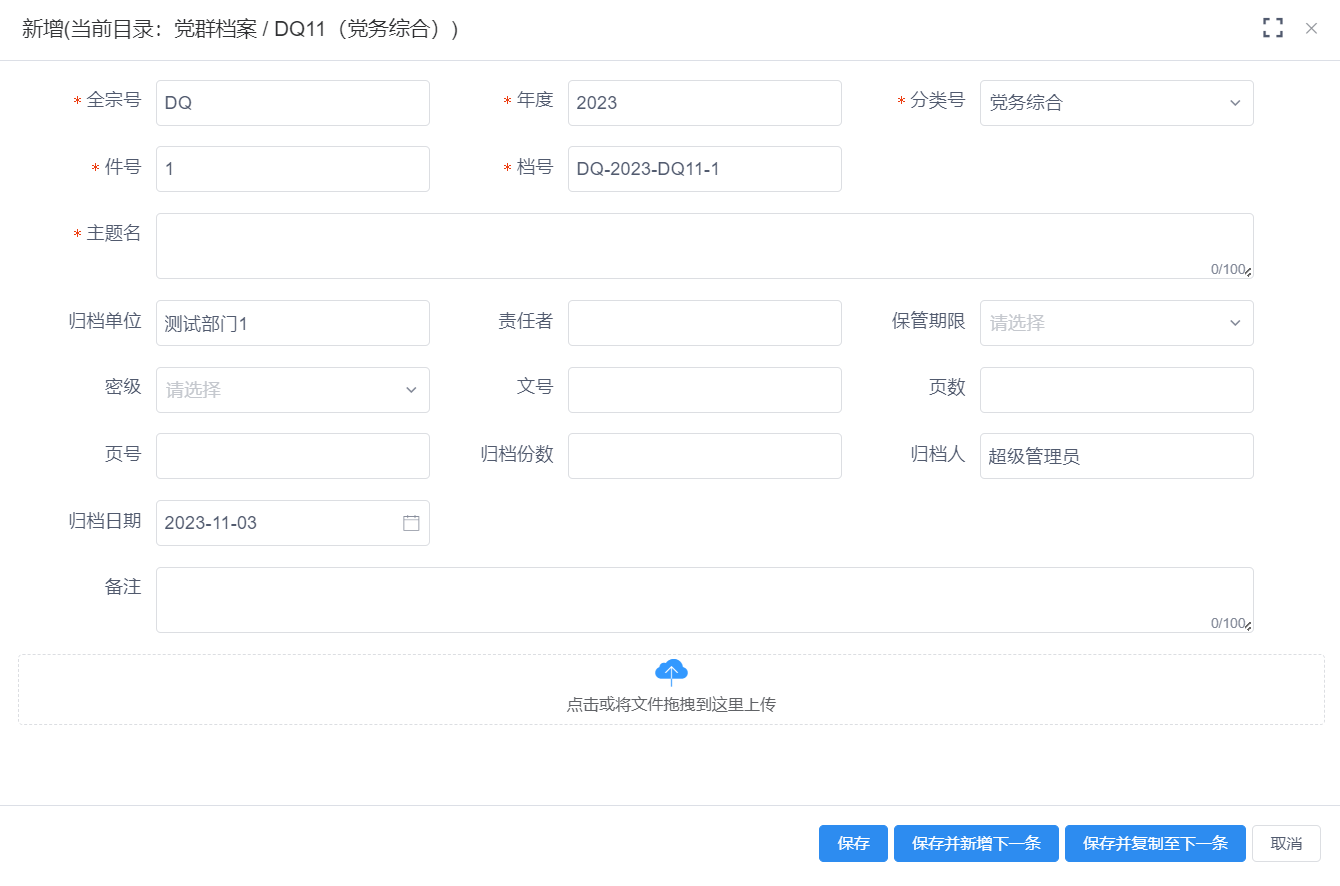Viewport: 1340px width, 886px height.
Task: Click the cloud upload icon
Action: click(671, 671)
